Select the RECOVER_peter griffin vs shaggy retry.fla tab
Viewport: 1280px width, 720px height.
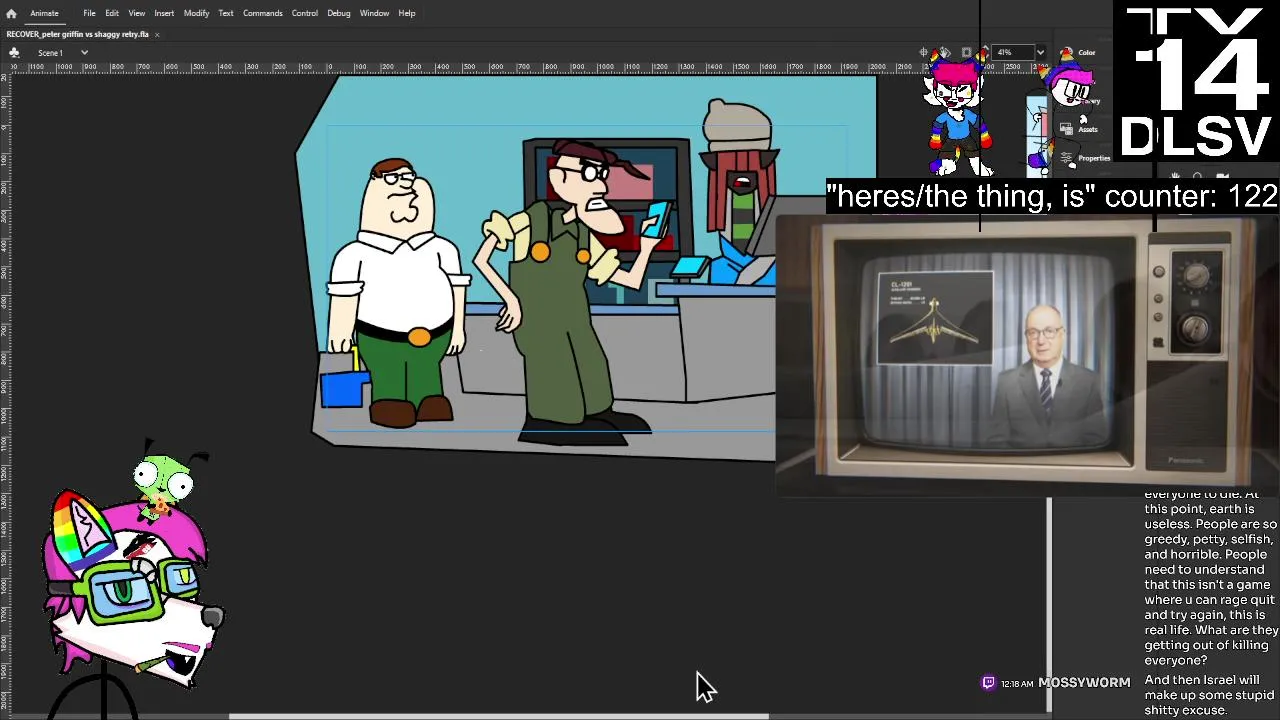(78, 34)
